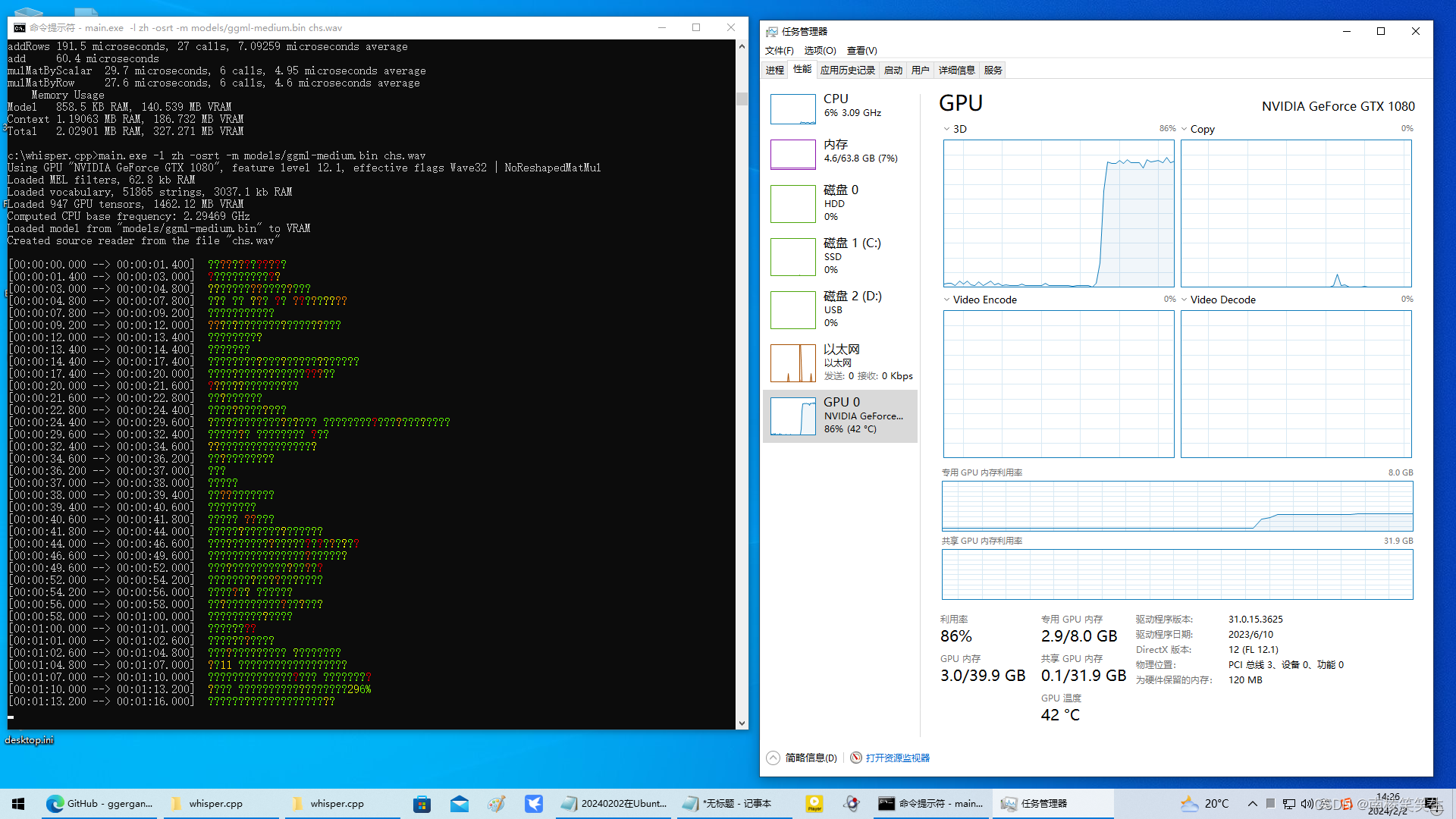Click command prompt scrollbar down arrow

742,723
